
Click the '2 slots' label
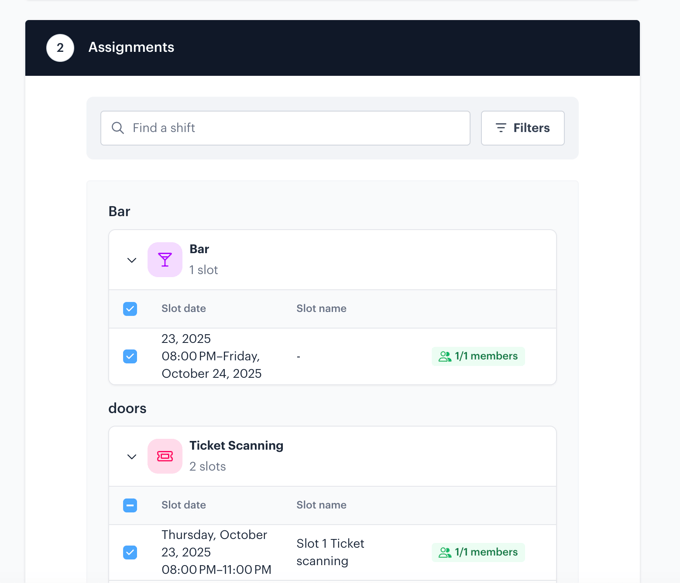[x=207, y=466]
